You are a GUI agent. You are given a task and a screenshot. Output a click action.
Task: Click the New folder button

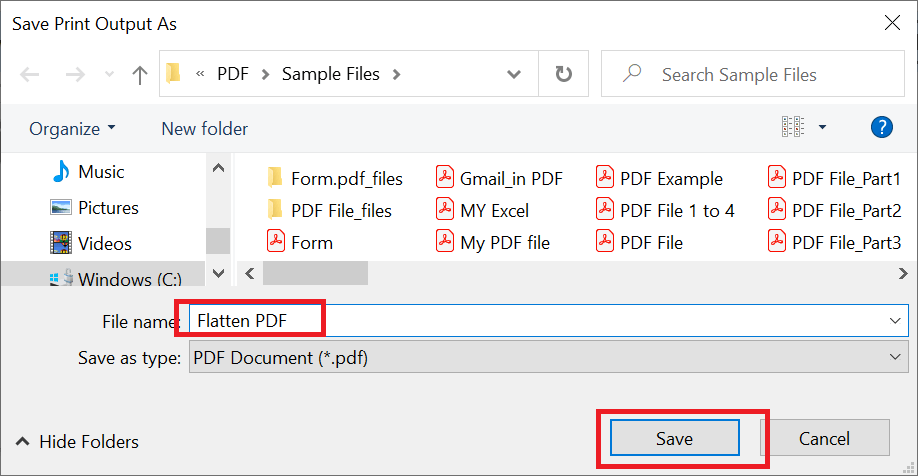pyautogui.click(x=204, y=129)
